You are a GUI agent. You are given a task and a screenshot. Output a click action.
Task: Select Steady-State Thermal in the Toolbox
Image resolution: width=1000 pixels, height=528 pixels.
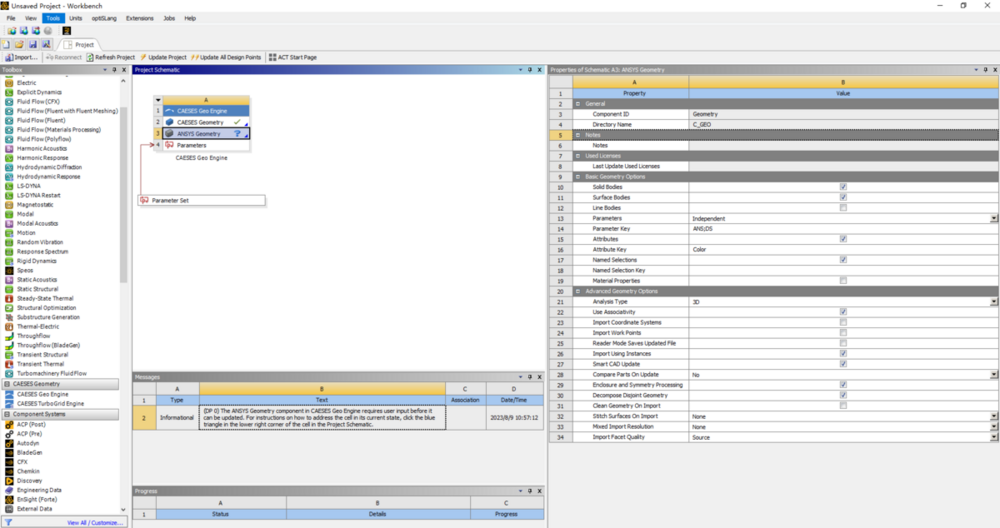(45, 298)
